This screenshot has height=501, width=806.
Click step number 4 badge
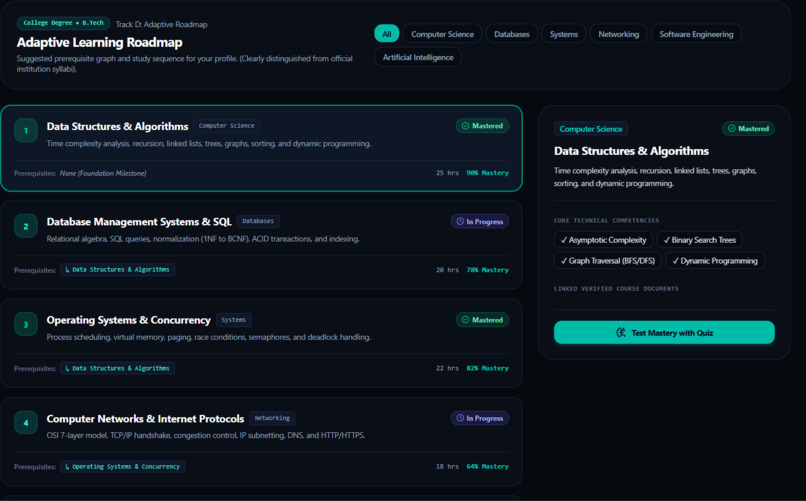click(26, 423)
